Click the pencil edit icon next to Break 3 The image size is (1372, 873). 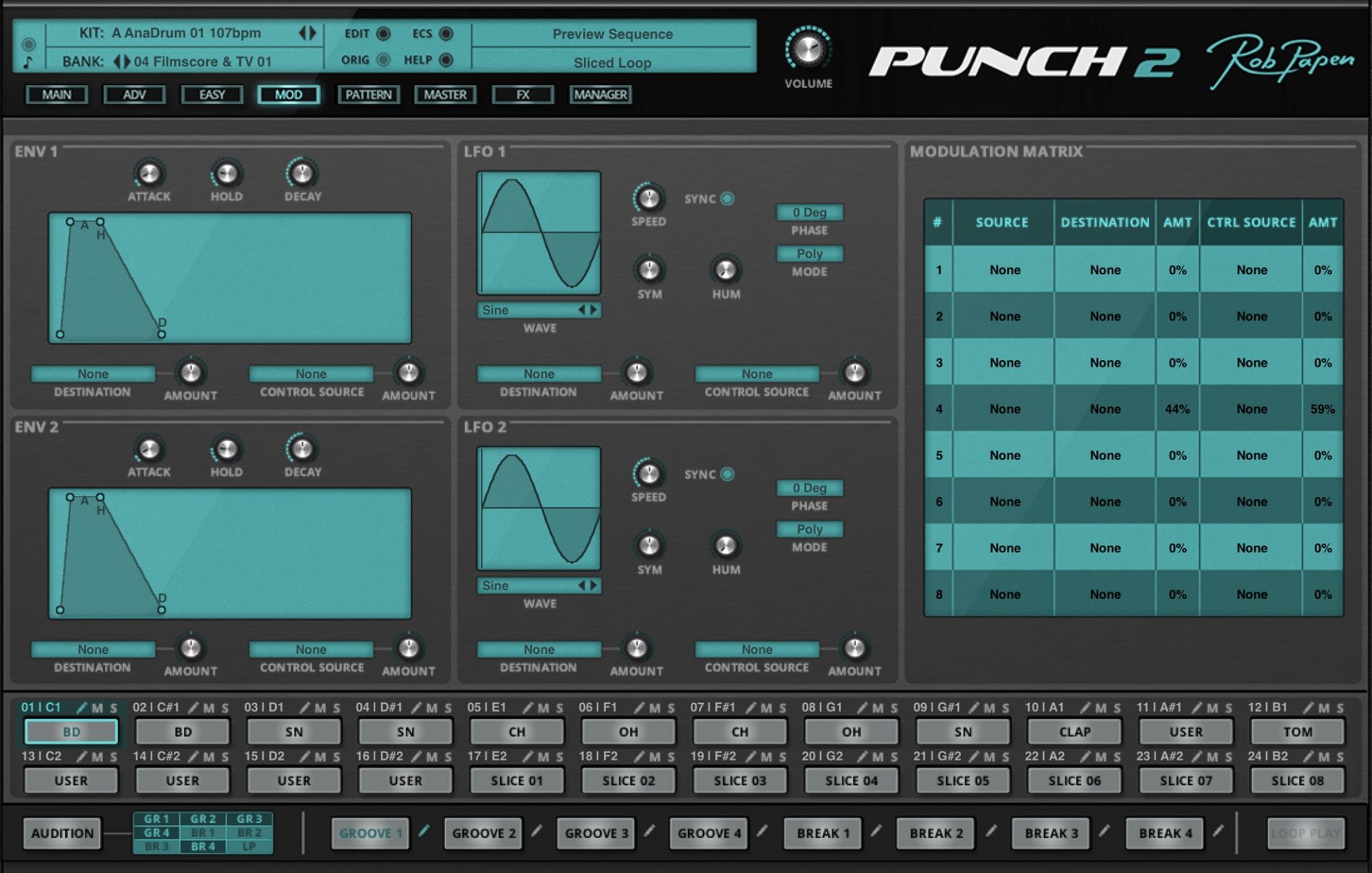[x=1104, y=830]
